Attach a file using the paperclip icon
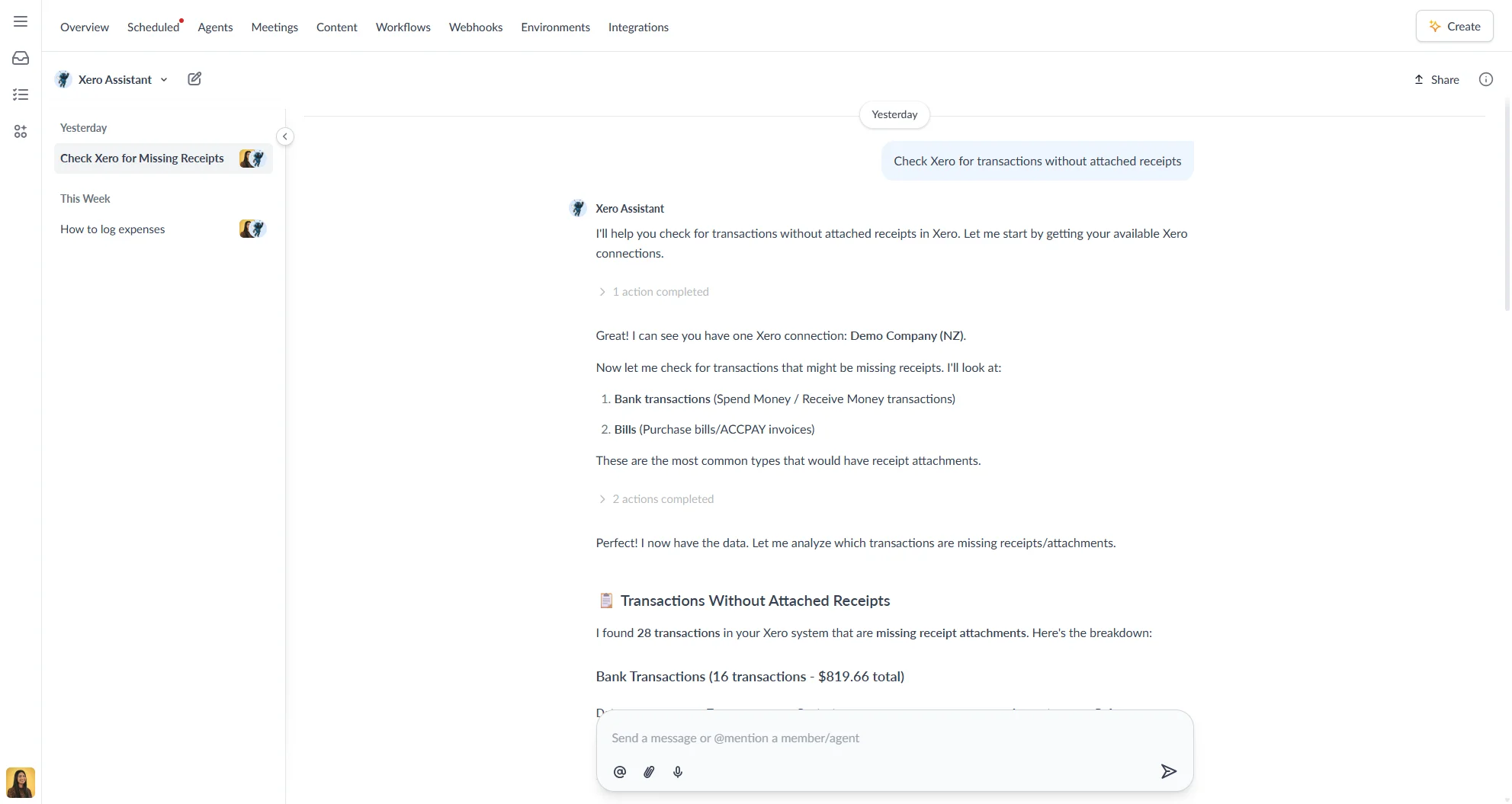The height and width of the screenshot is (804, 1512). click(648, 771)
